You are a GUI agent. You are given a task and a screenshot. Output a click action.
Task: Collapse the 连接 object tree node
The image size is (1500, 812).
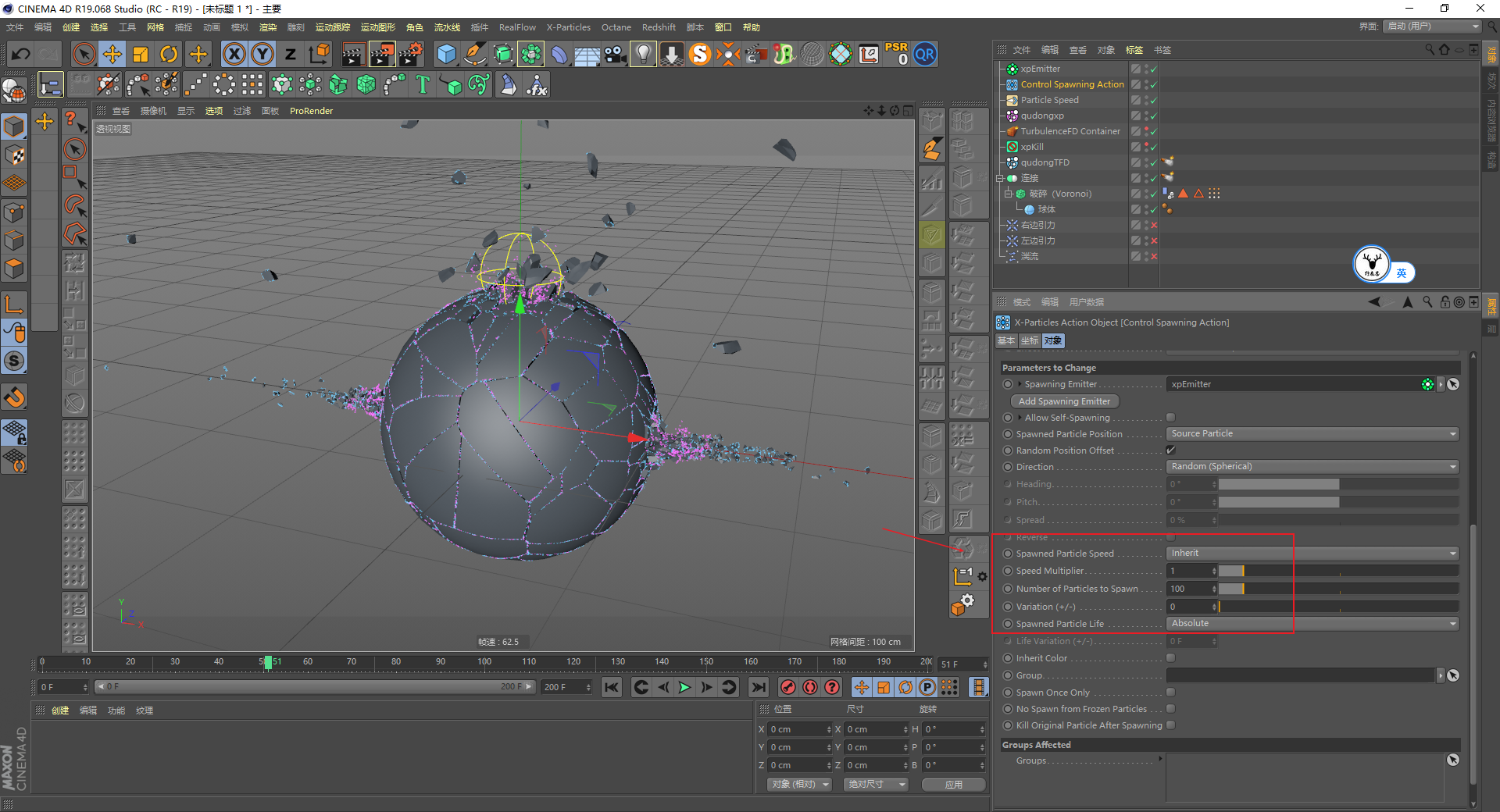[1000, 178]
